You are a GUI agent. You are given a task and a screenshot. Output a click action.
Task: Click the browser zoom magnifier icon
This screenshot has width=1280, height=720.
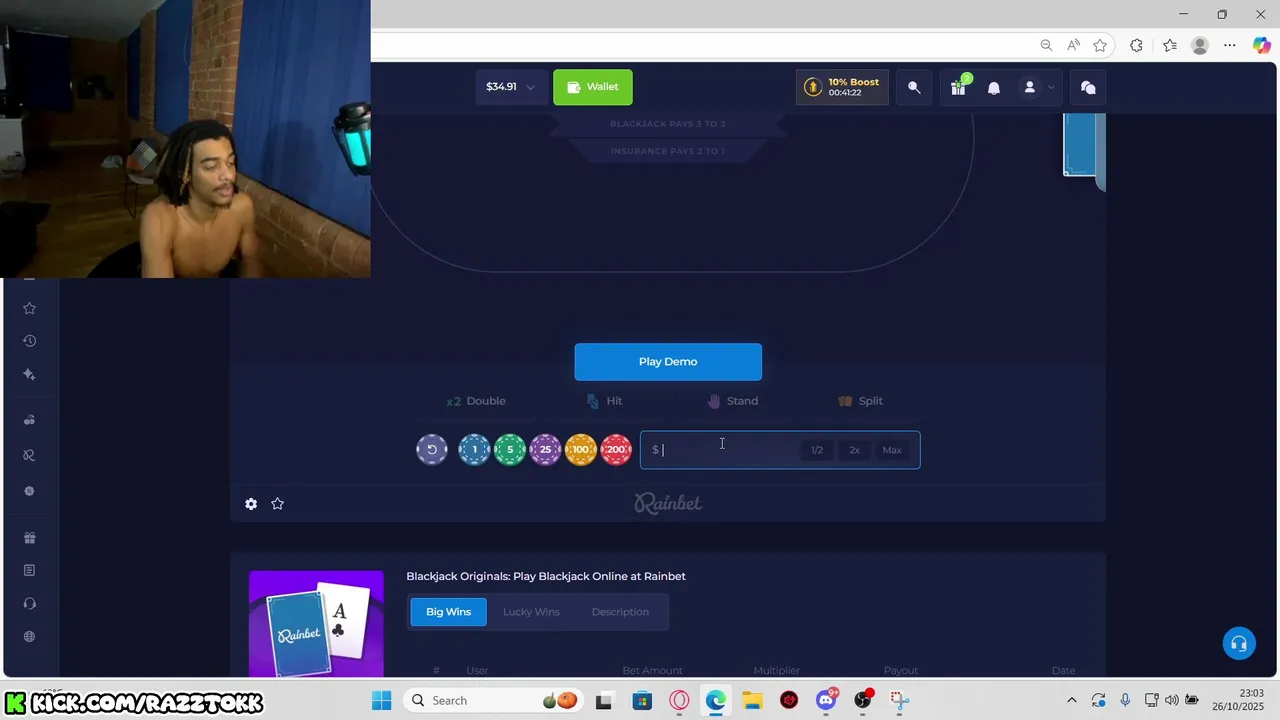(1046, 45)
